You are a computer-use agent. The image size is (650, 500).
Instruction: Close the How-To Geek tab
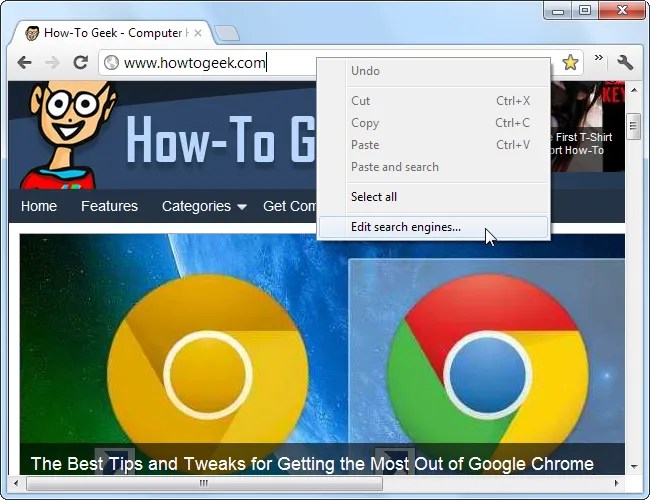(x=198, y=33)
